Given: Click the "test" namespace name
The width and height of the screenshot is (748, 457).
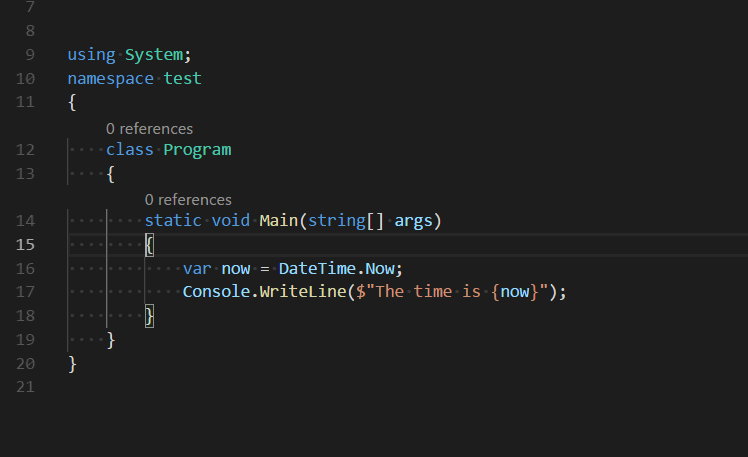Looking at the screenshot, I should [183, 78].
